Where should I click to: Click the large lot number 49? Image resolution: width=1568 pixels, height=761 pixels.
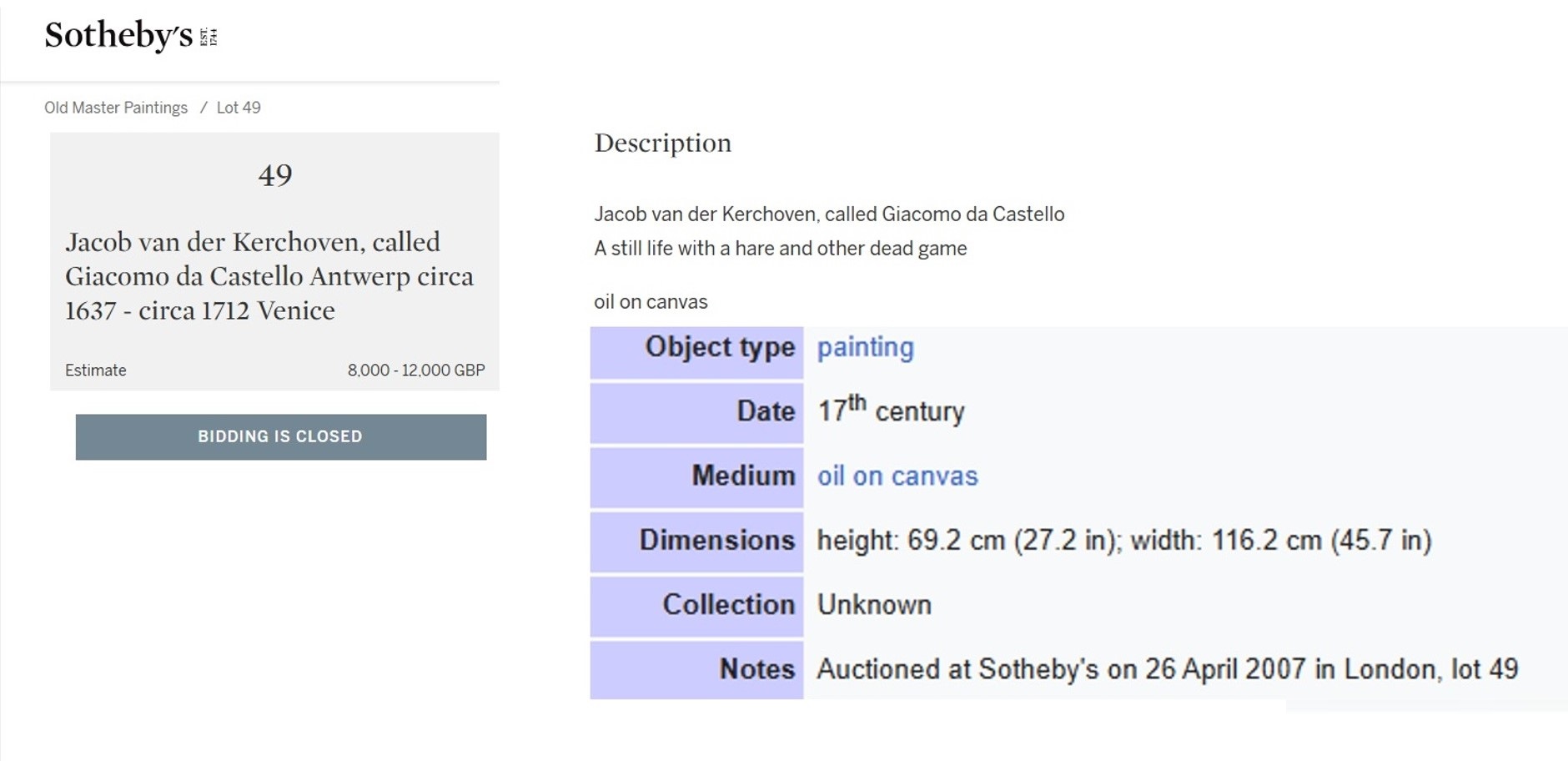275,175
